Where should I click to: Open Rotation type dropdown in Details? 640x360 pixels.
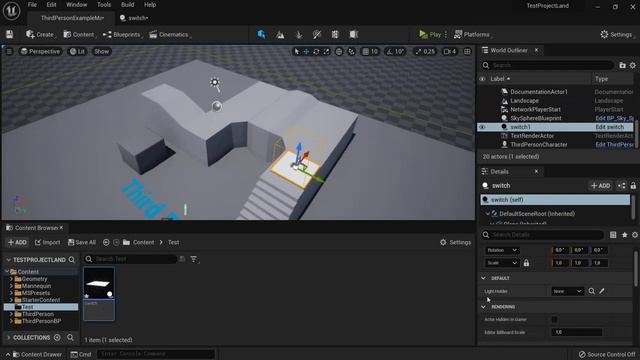point(502,250)
